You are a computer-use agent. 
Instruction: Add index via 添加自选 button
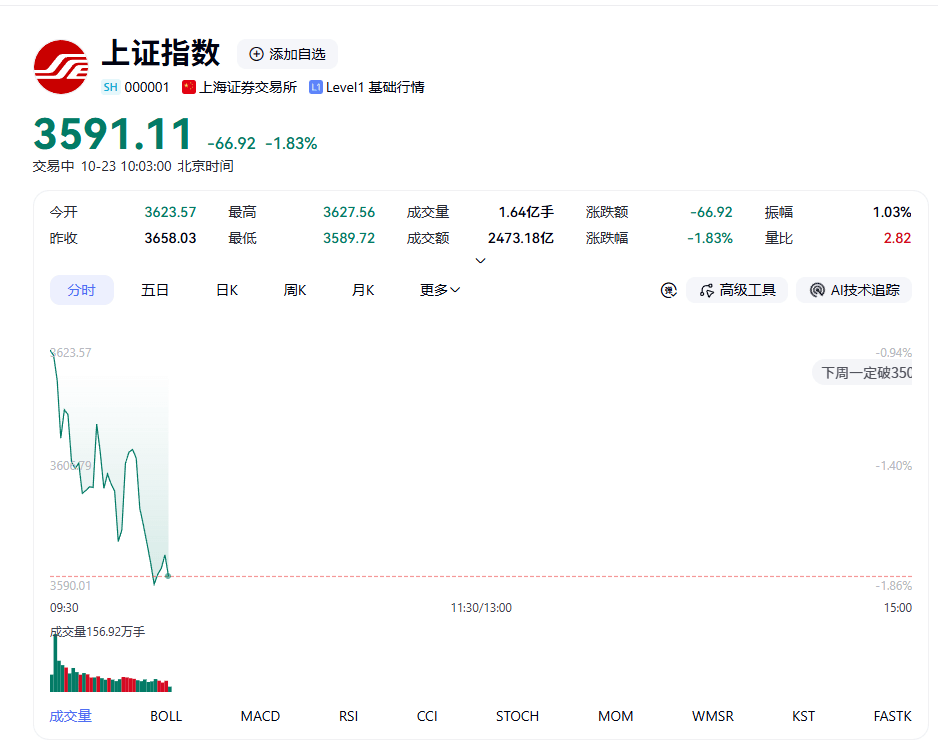[x=288, y=54]
